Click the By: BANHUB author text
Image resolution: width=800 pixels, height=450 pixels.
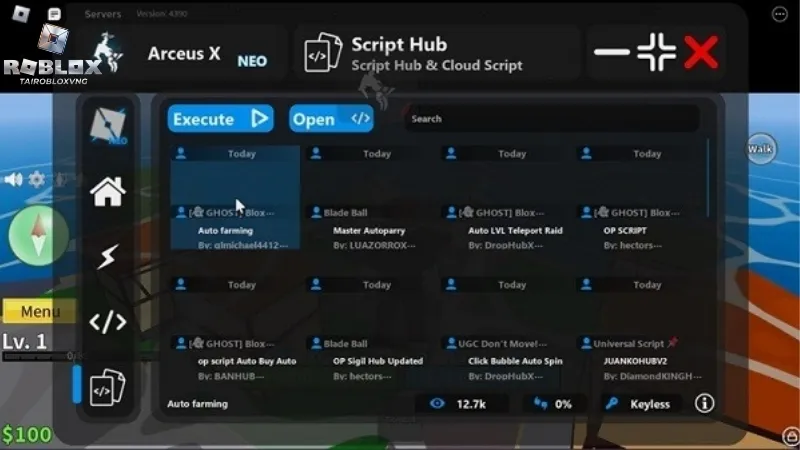tap(231, 377)
